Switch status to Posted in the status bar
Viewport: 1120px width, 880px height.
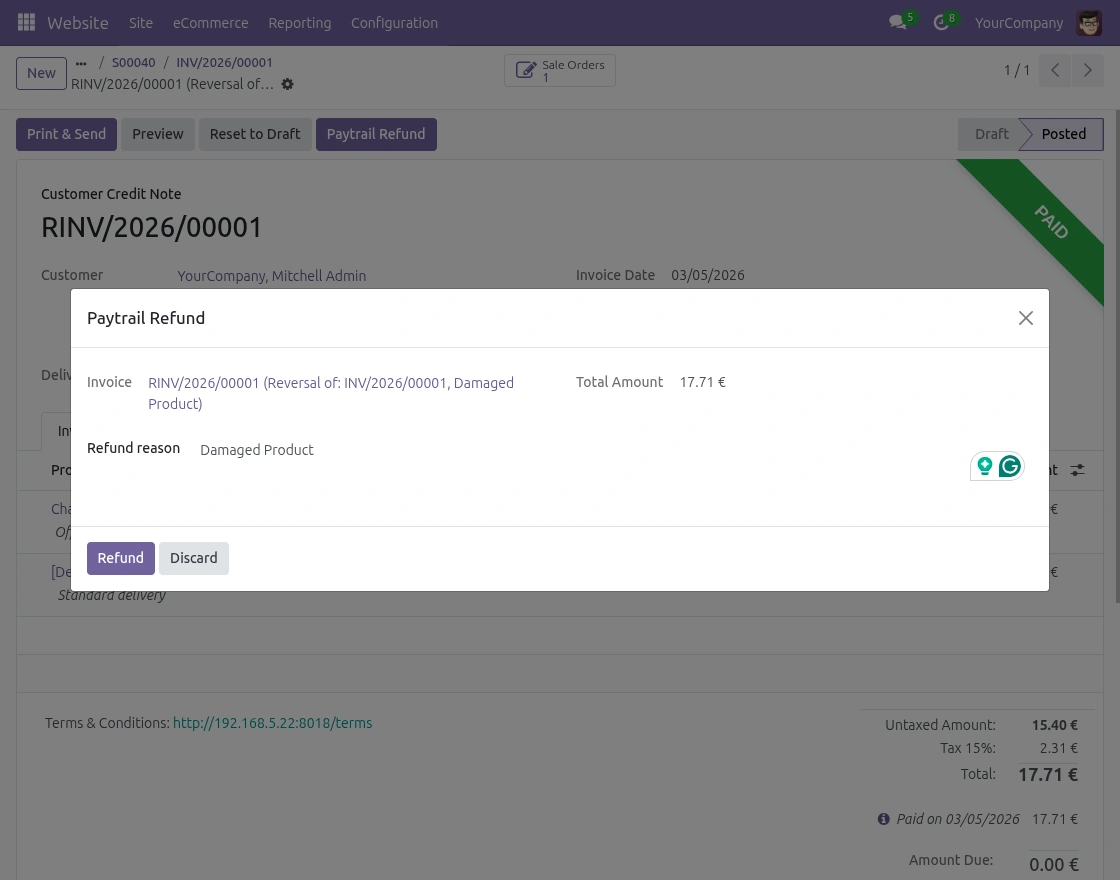[1063, 134]
